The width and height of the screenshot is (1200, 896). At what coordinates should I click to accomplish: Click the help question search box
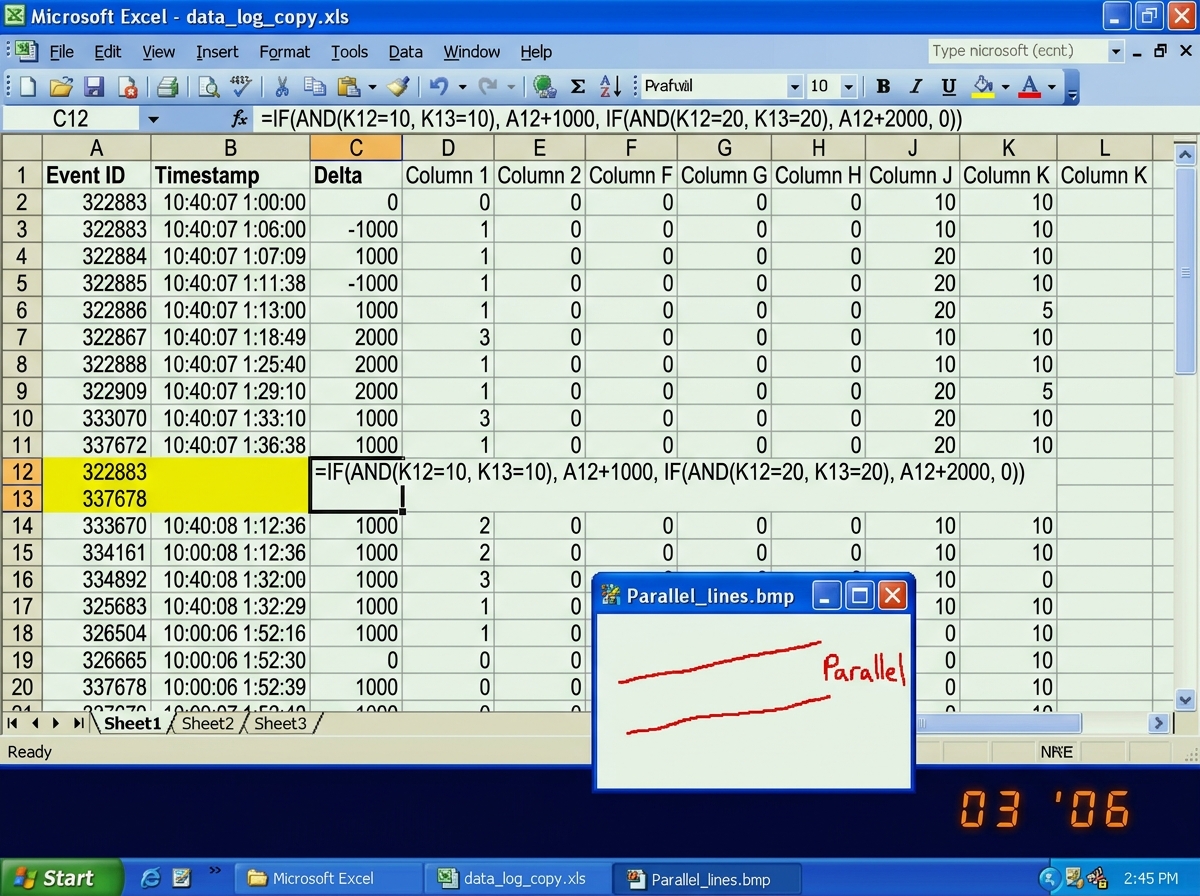pos(1017,50)
